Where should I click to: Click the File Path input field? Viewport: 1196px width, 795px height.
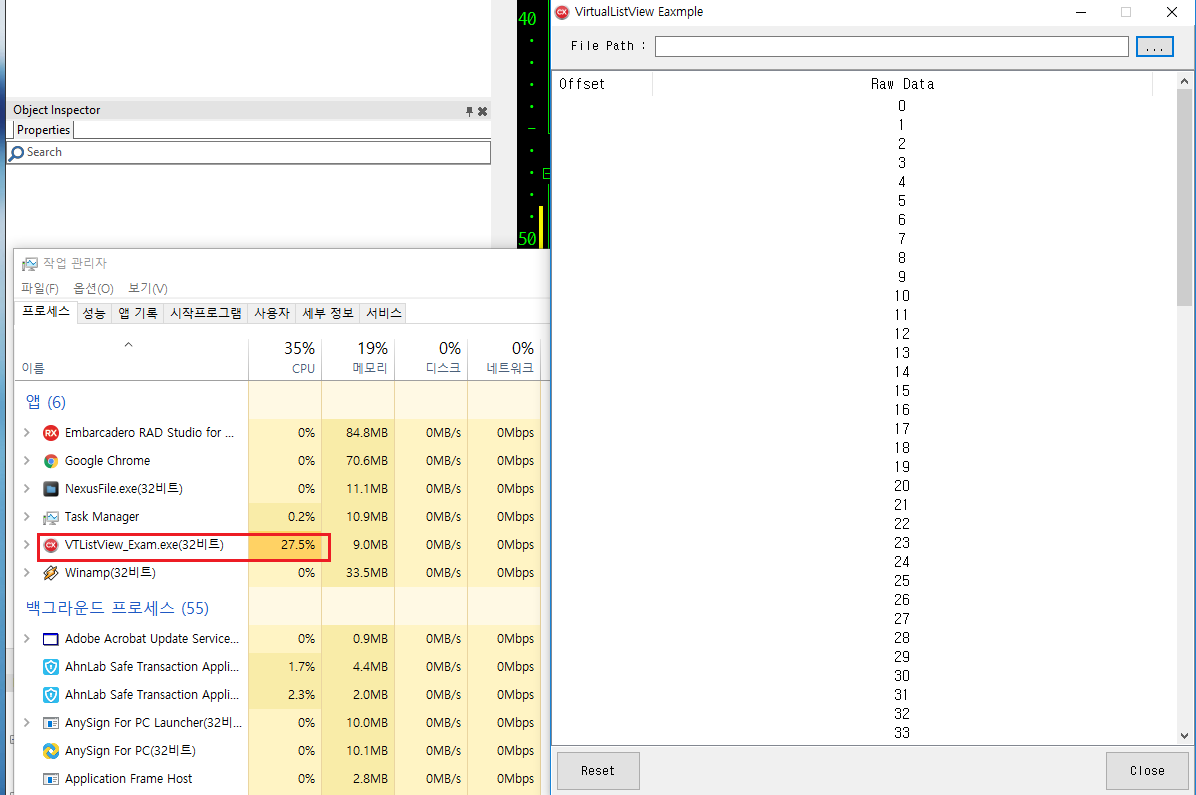click(891, 47)
